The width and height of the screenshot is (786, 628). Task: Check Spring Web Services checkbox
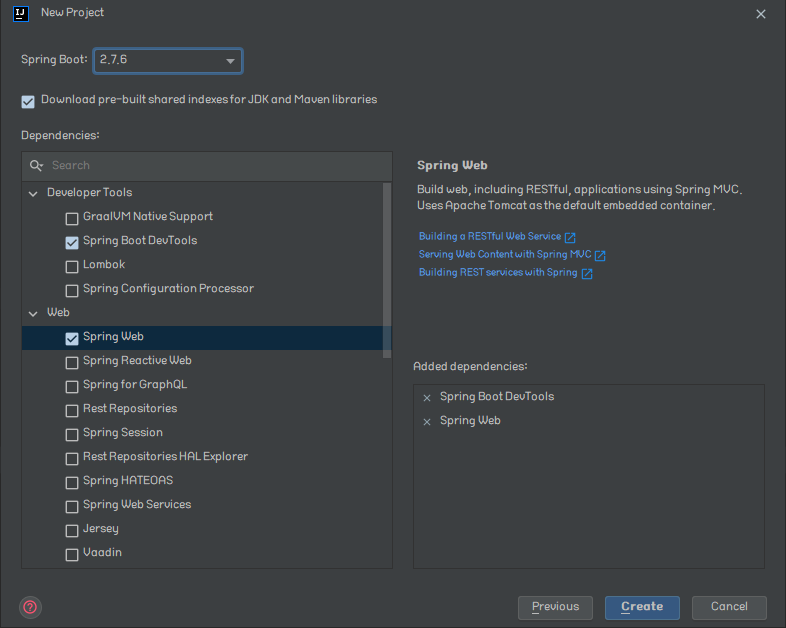[x=72, y=507]
